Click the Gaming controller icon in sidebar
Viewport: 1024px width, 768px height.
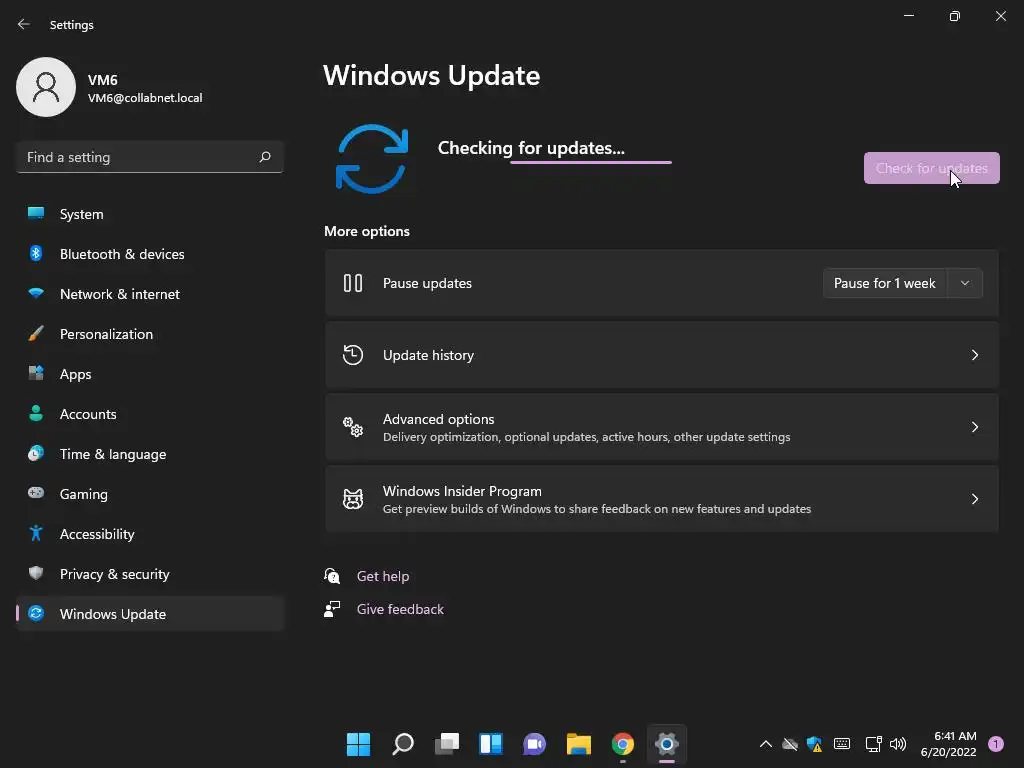click(36, 493)
